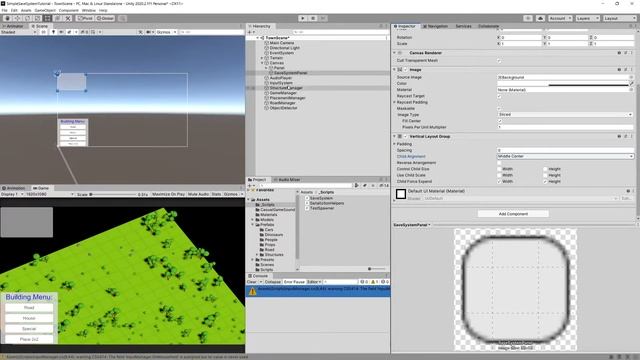The height and width of the screenshot is (360, 640).
Task: Toggle the Collapse button in Console
Action: pos(273,282)
